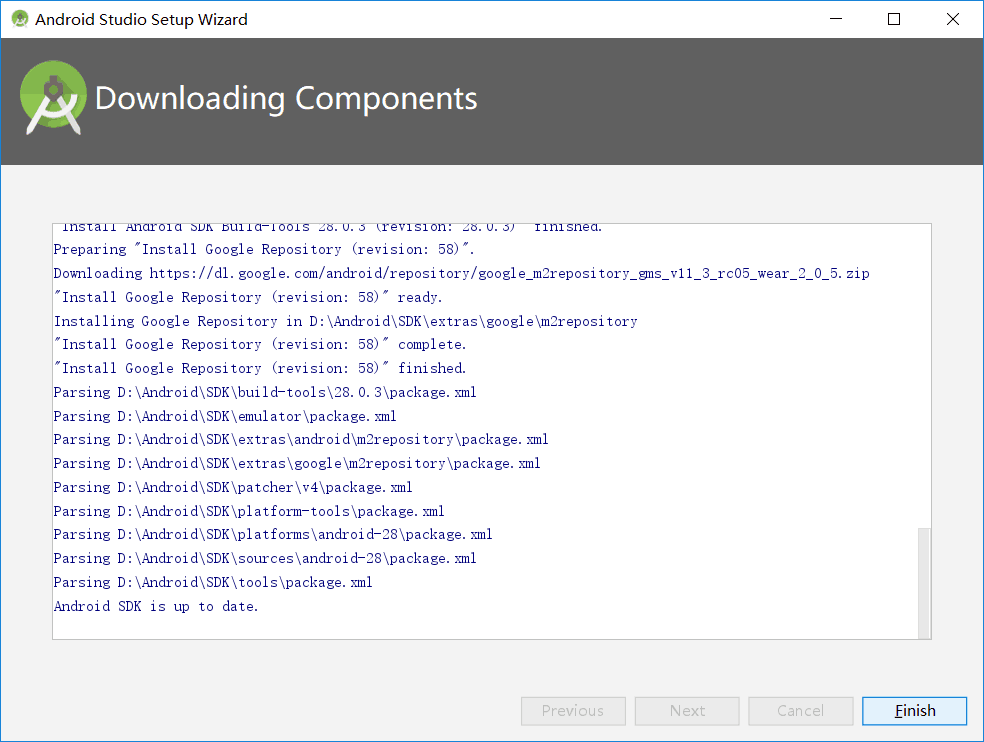Image resolution: width=984 pixels, height=742 pixels.
Task: Click the disabled Cancel button
Action: point(800,711)
